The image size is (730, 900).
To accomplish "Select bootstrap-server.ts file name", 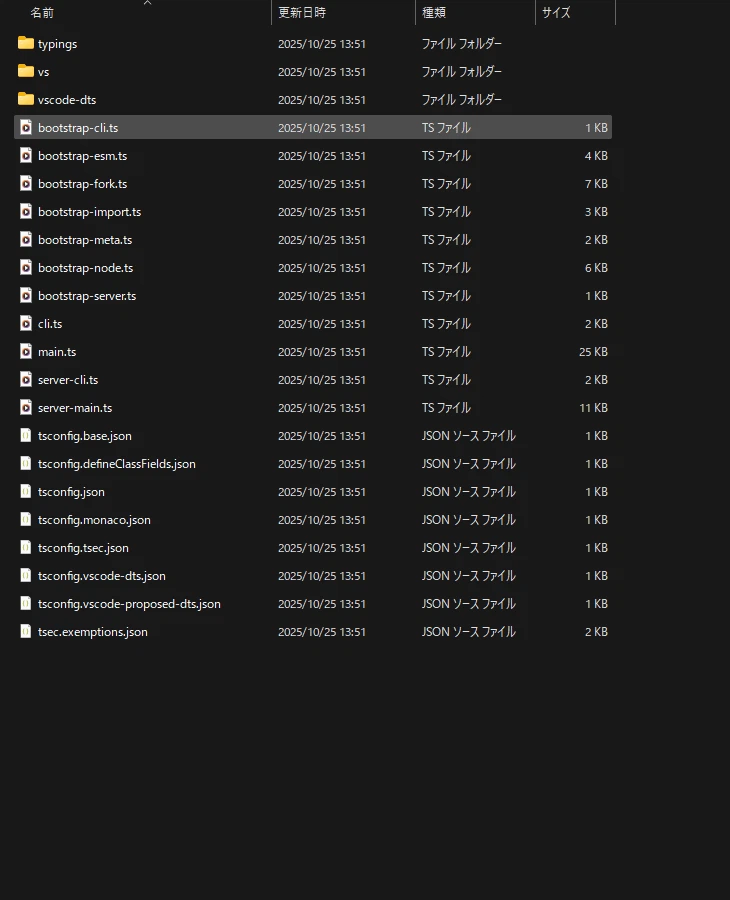I will (x=87, y=296).
